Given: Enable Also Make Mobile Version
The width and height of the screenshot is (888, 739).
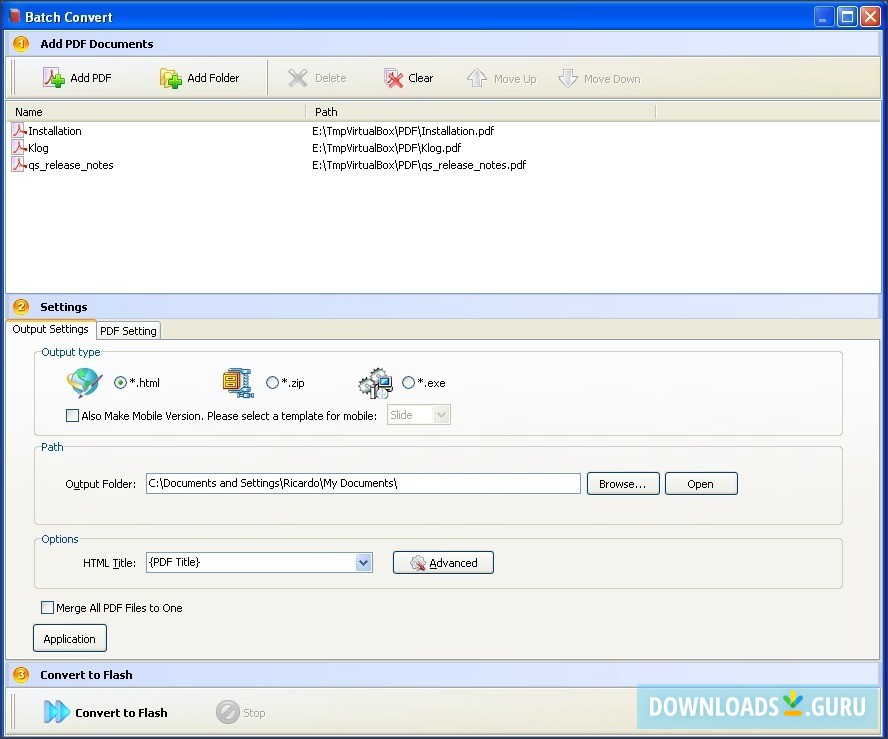Looking at the screenshot, I should click(x=72, y=415).
